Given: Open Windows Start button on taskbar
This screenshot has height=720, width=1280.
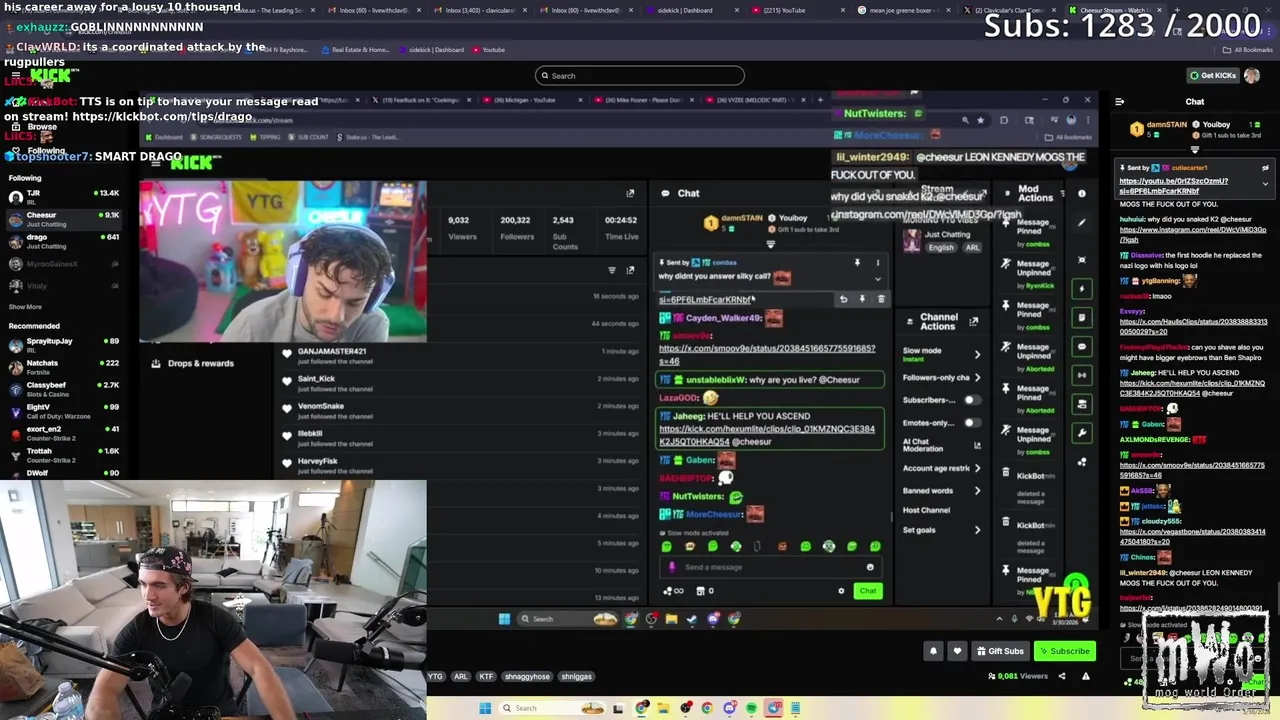Looking at the screenshot, I should tap(484, 708).
